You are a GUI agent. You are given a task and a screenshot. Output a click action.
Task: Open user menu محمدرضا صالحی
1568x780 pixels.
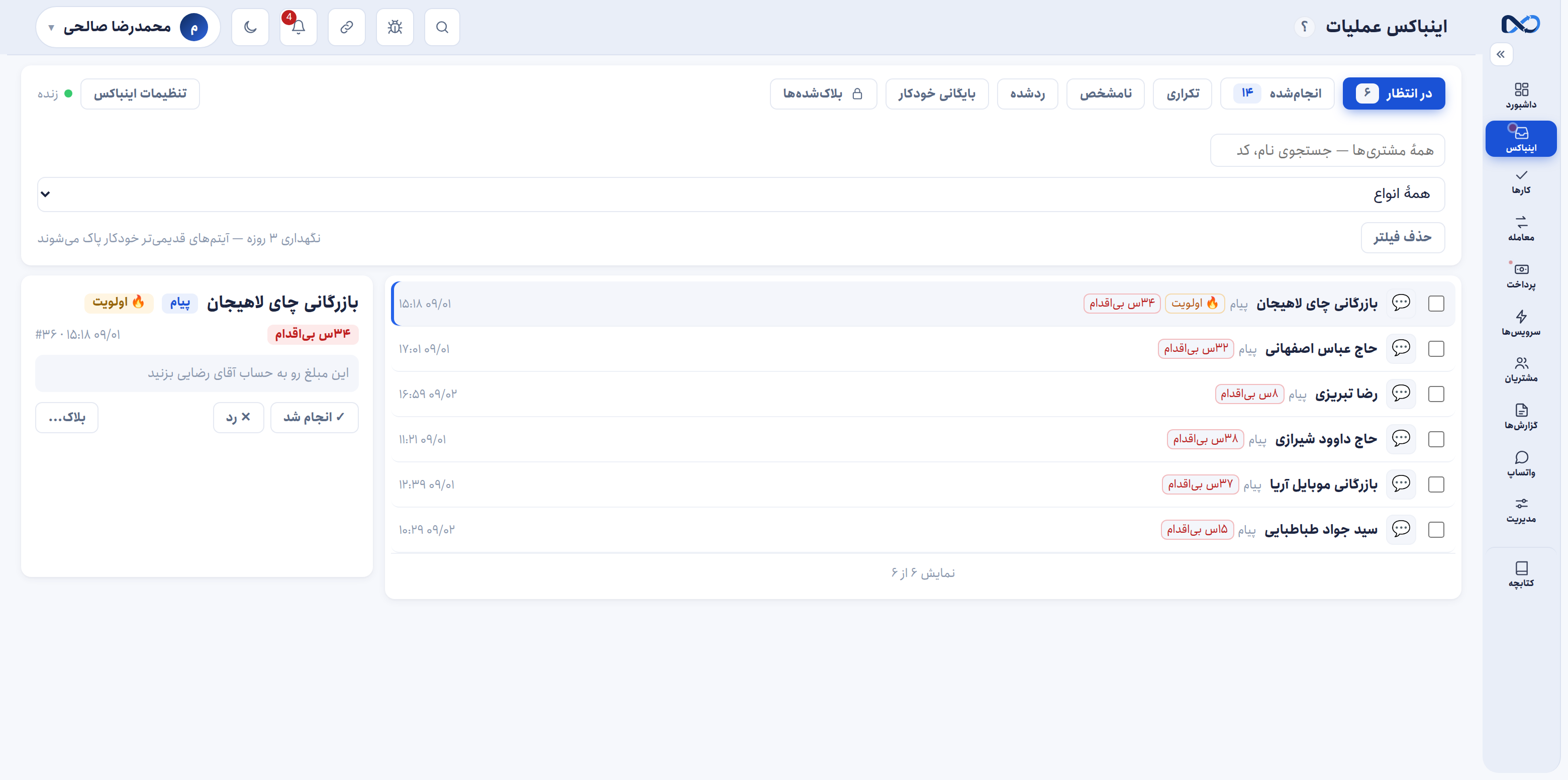pyautogui.click(x=128, y=28)
